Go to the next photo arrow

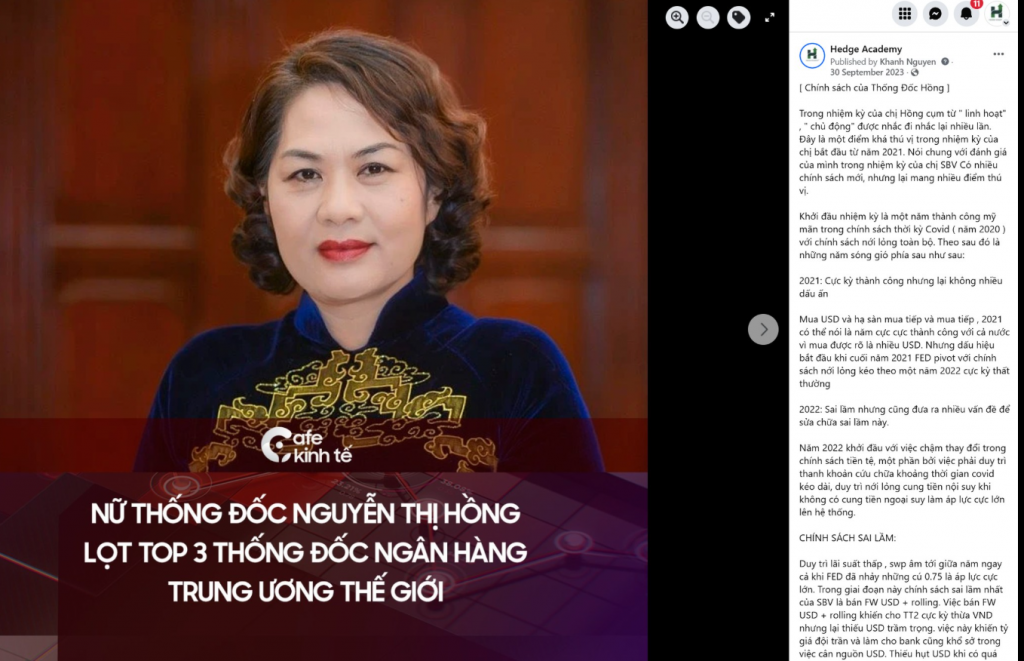763,329
